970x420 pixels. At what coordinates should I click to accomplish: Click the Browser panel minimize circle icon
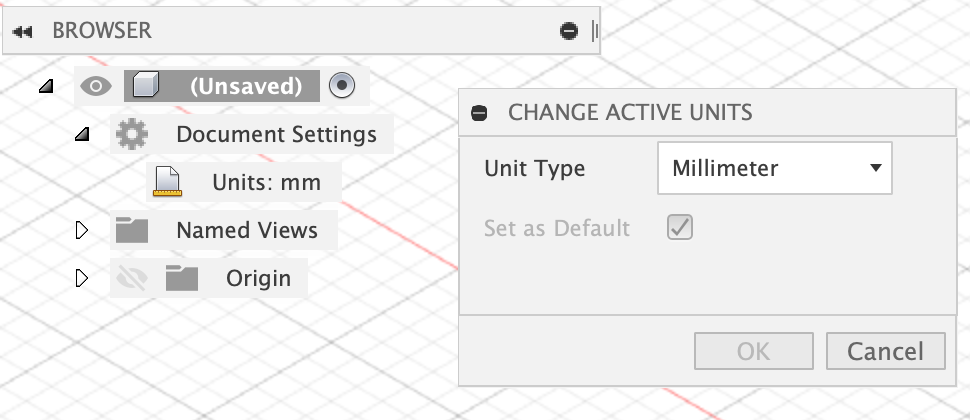coord(569,31)
